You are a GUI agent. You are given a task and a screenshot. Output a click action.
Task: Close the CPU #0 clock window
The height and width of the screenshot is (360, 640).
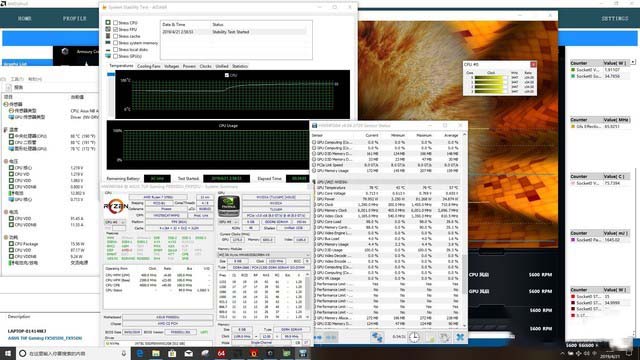tap(533, 64)
